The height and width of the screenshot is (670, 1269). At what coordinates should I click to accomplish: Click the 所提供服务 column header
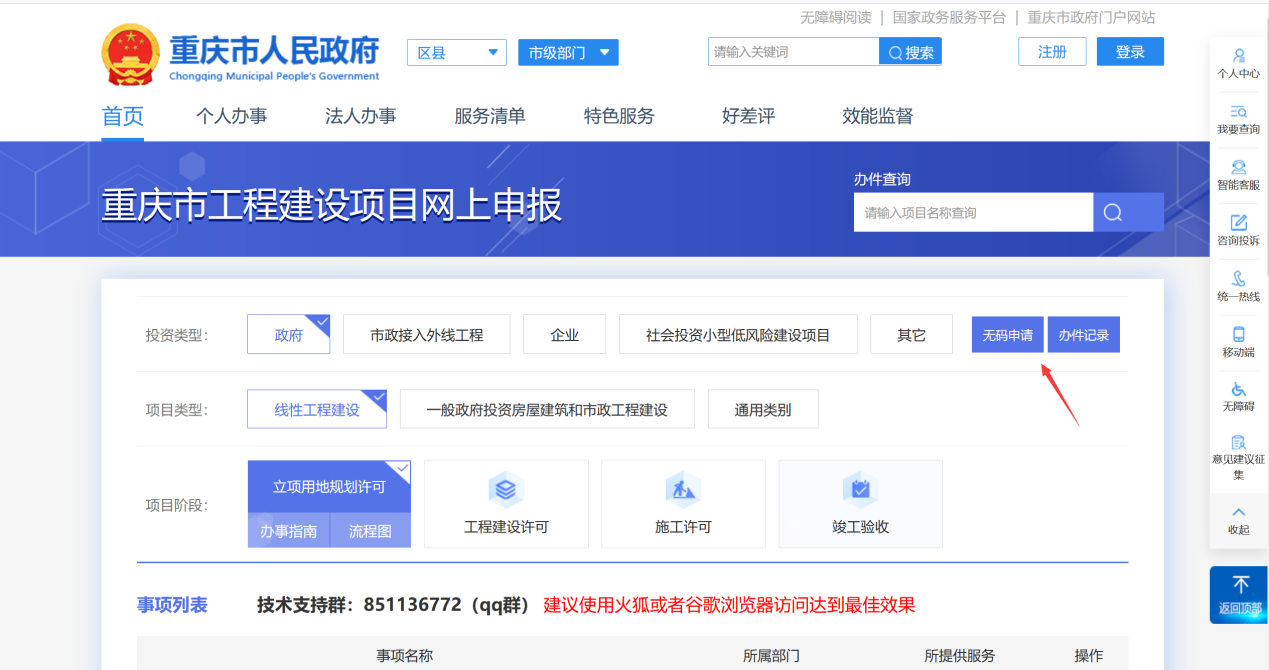960,656
